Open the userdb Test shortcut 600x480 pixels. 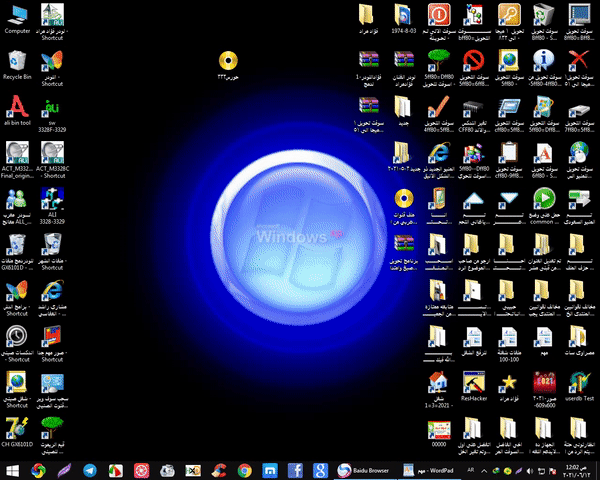coord(579,386)
